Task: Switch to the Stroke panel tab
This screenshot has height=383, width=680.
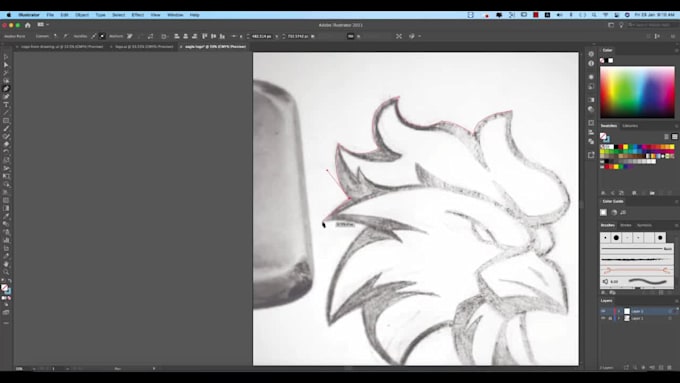Action: point(625,226)
